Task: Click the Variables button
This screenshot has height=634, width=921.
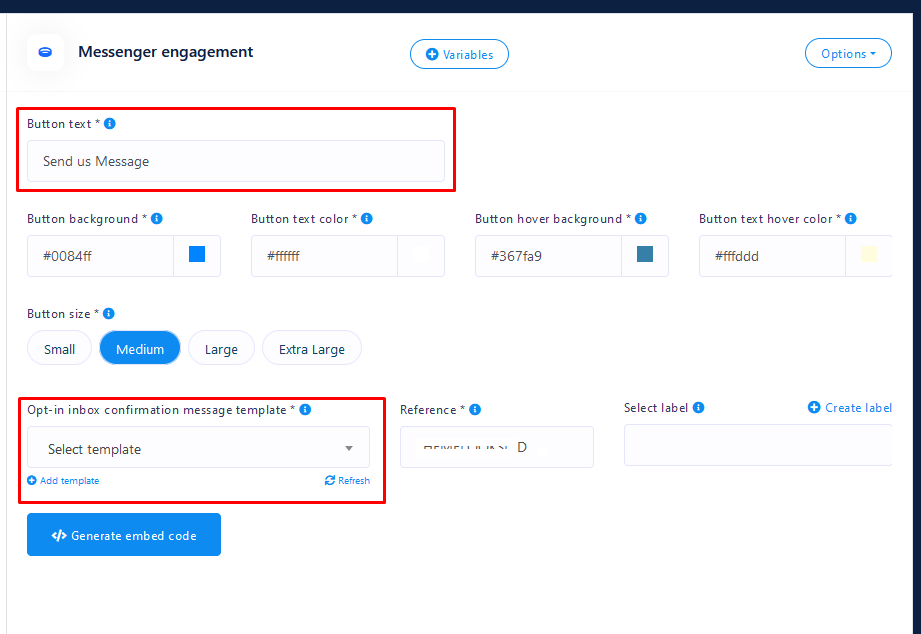Action: pos(459,54)
